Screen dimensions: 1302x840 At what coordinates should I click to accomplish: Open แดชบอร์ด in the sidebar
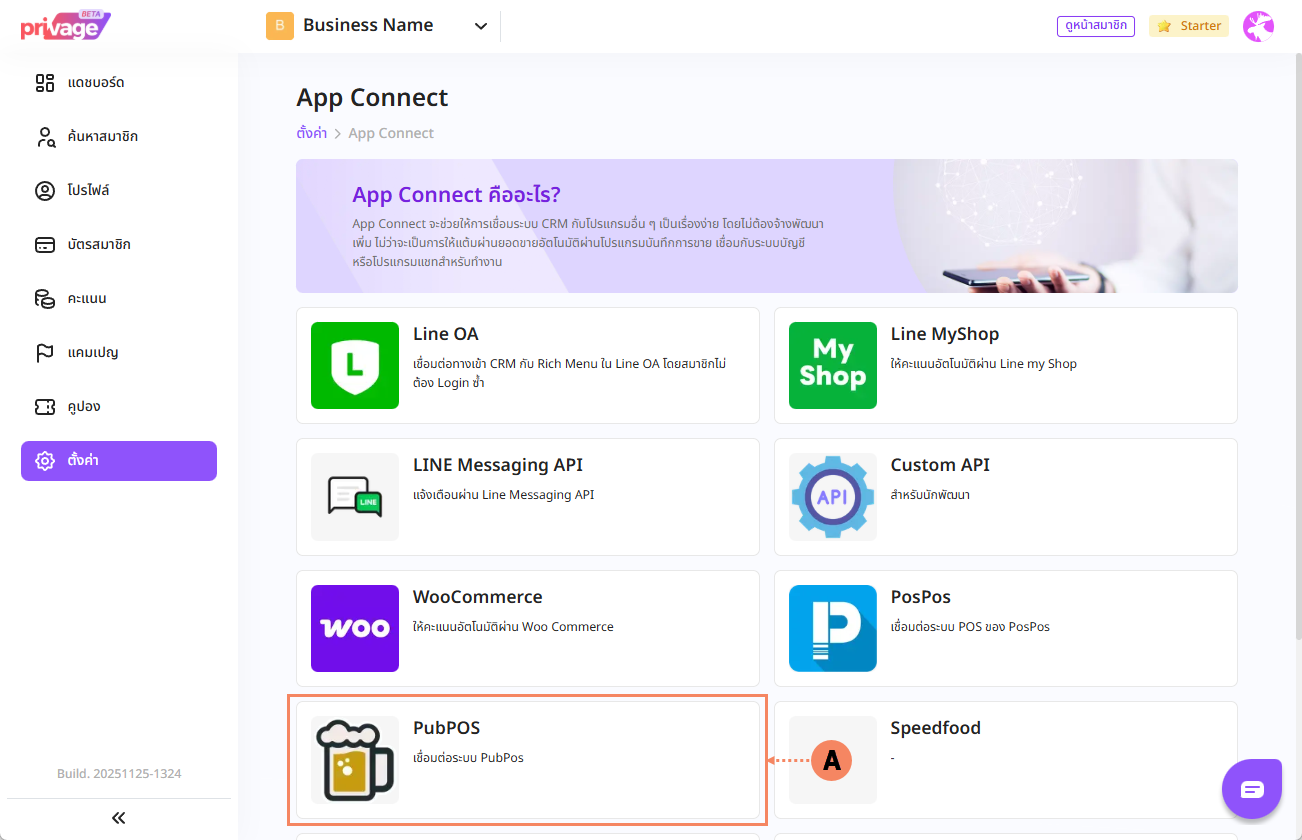click(95, 82)
